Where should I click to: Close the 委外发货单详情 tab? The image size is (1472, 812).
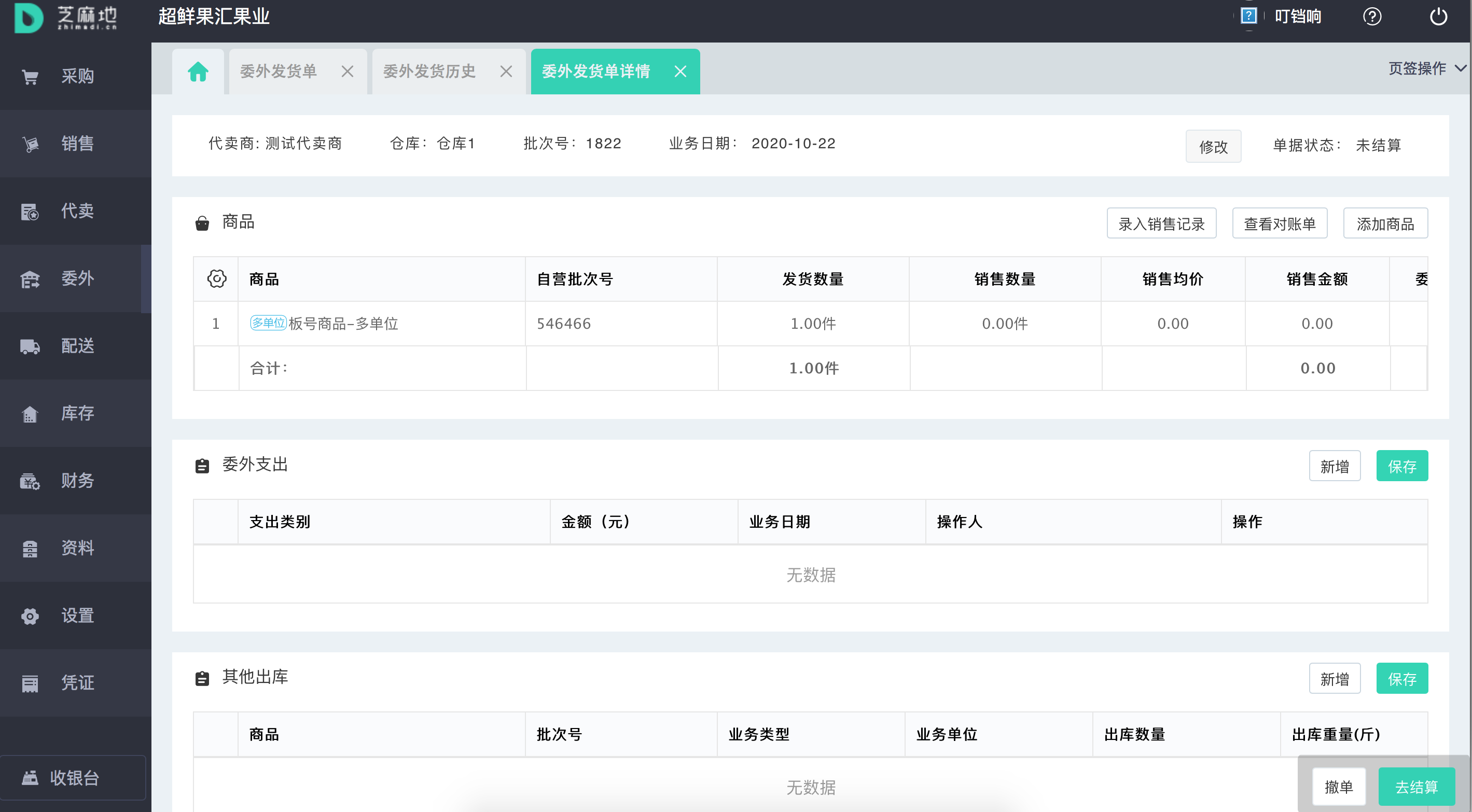tap(680, 72)
